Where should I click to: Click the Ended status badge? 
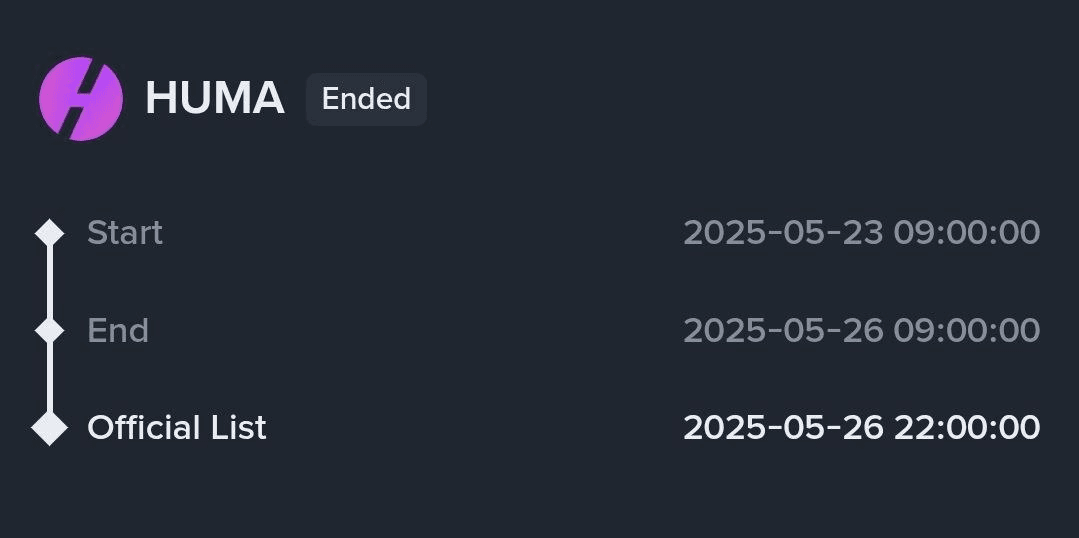[367, 99]
